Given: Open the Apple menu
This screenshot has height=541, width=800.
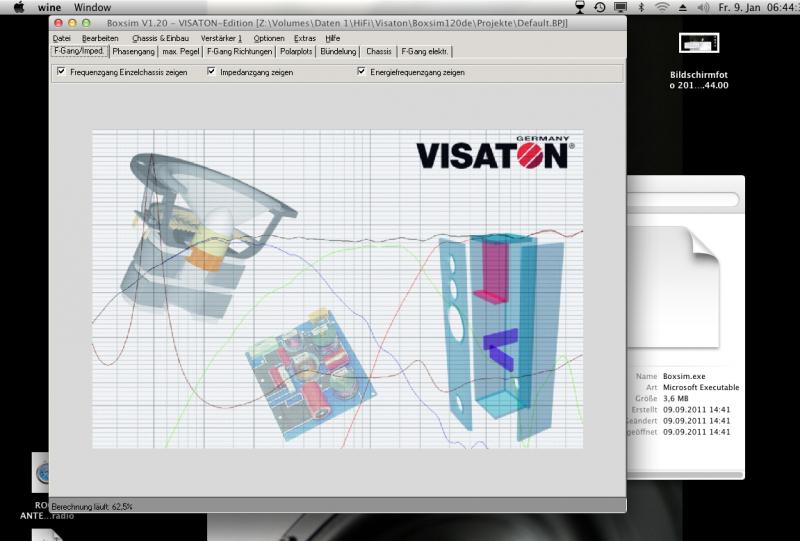Looking at the screenshot, I should (19, 7).
